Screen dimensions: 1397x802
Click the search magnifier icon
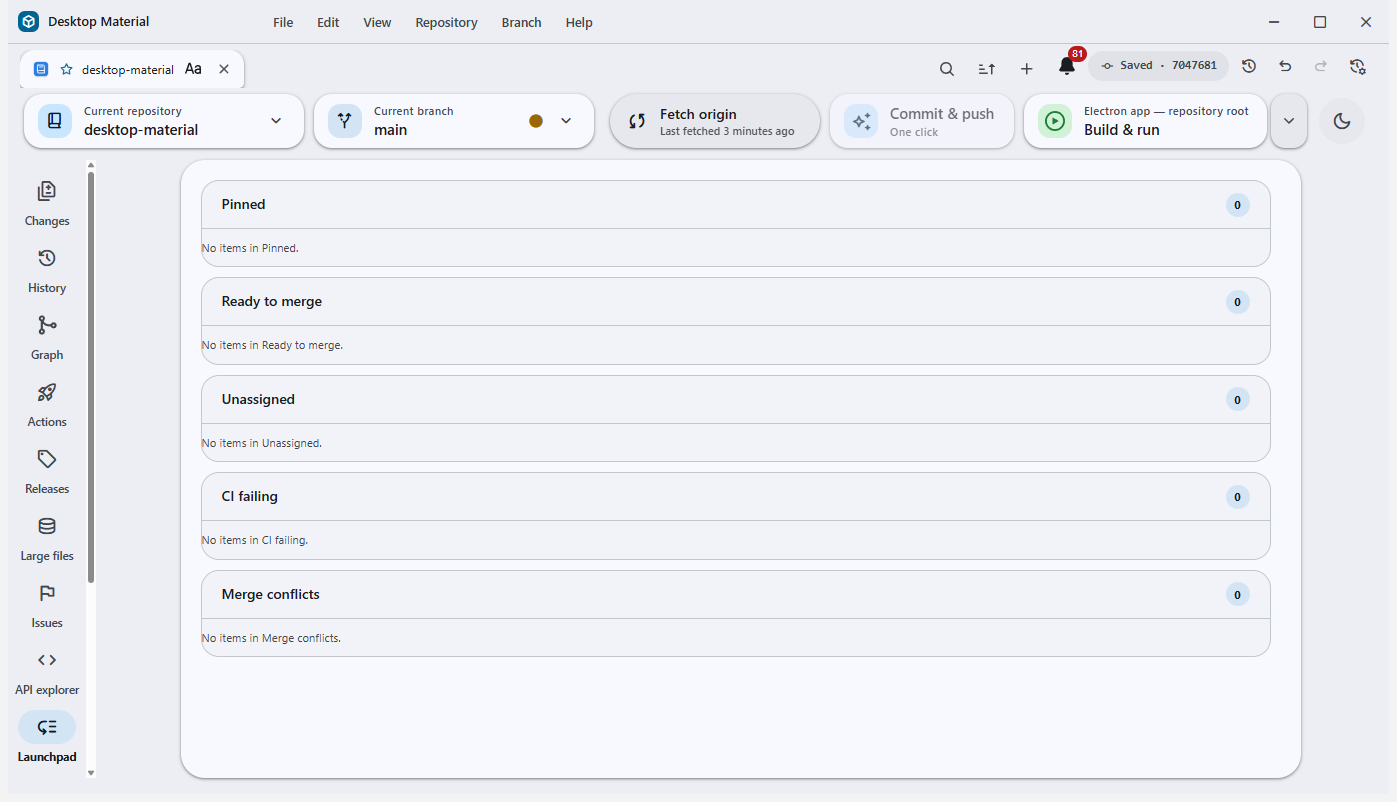click(946, 69)
